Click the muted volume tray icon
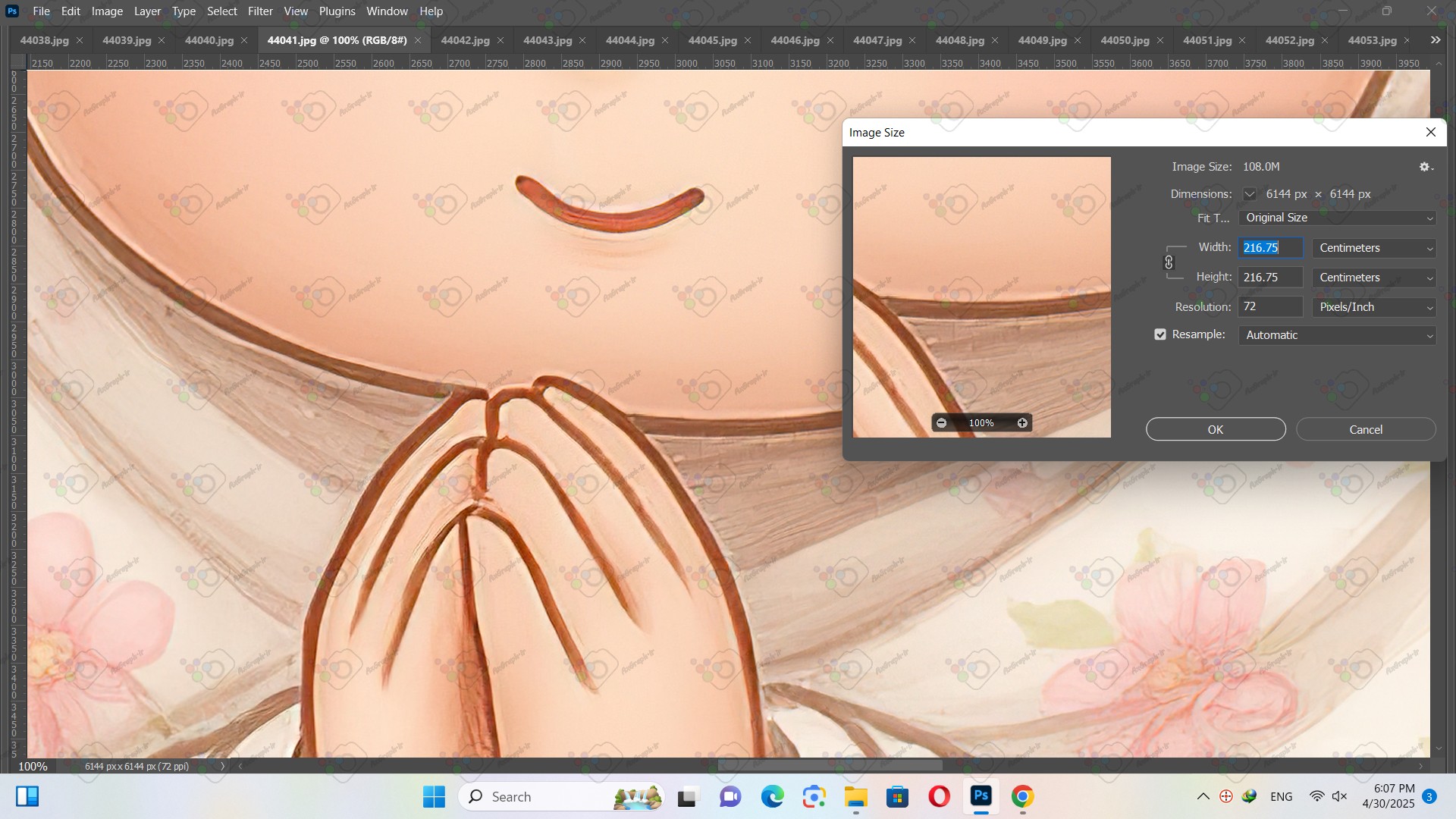The image size is (1456, 819). click(1340, 796)
